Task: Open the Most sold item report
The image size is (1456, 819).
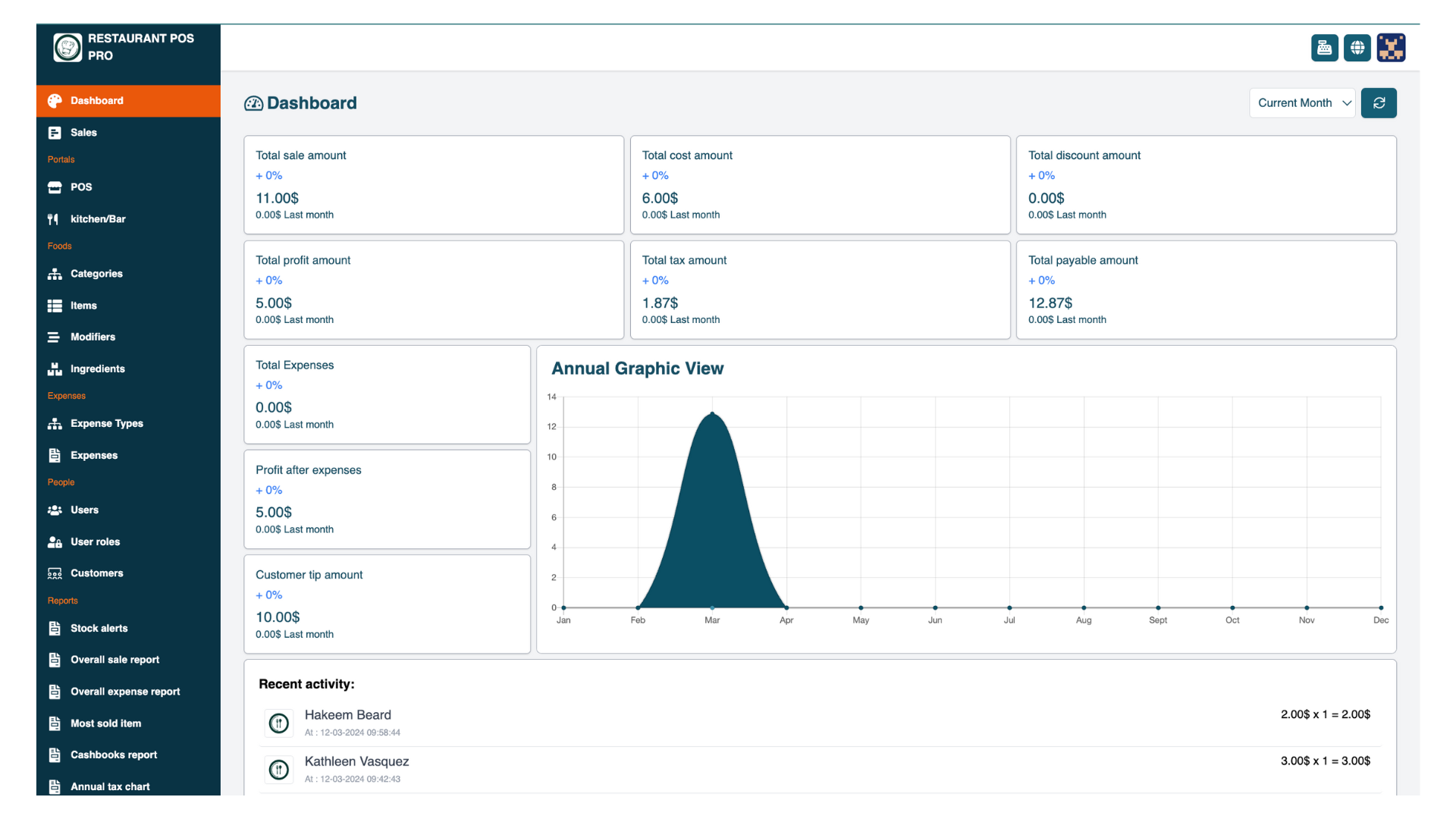Action: tap(105, 723)
